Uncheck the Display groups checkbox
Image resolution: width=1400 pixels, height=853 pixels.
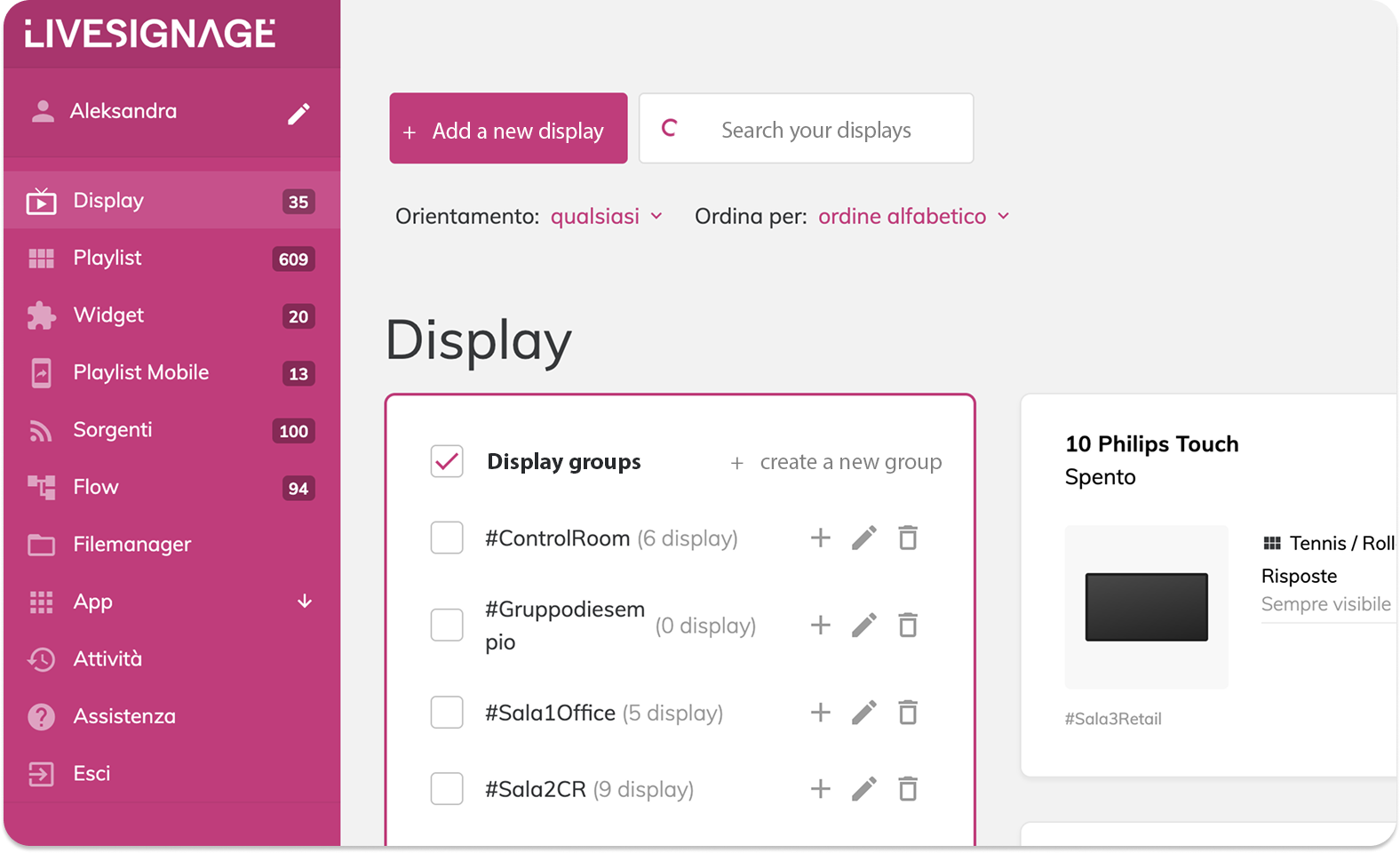tap(447, 461)
